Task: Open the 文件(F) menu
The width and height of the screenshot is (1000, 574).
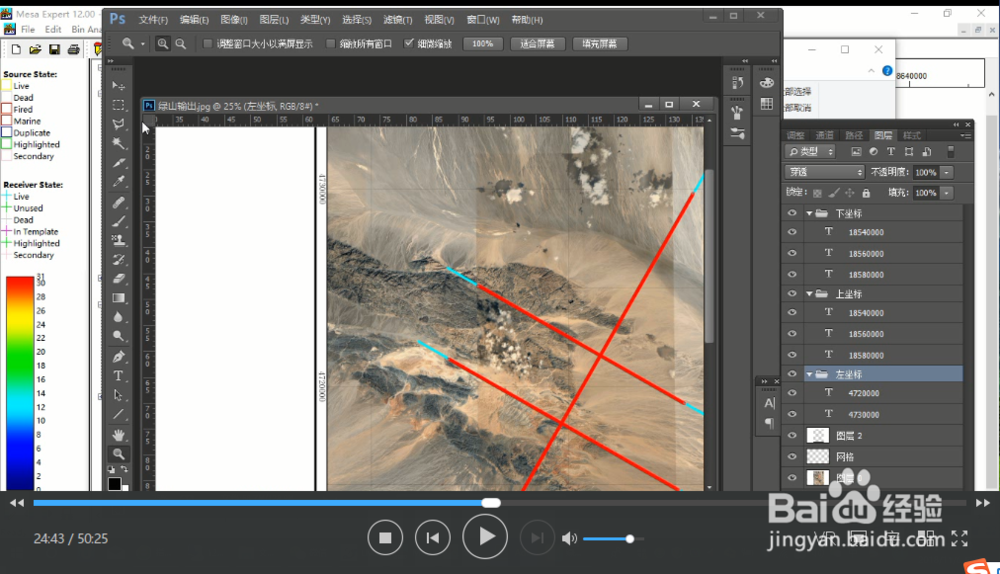Action: [x=153, y=20]
